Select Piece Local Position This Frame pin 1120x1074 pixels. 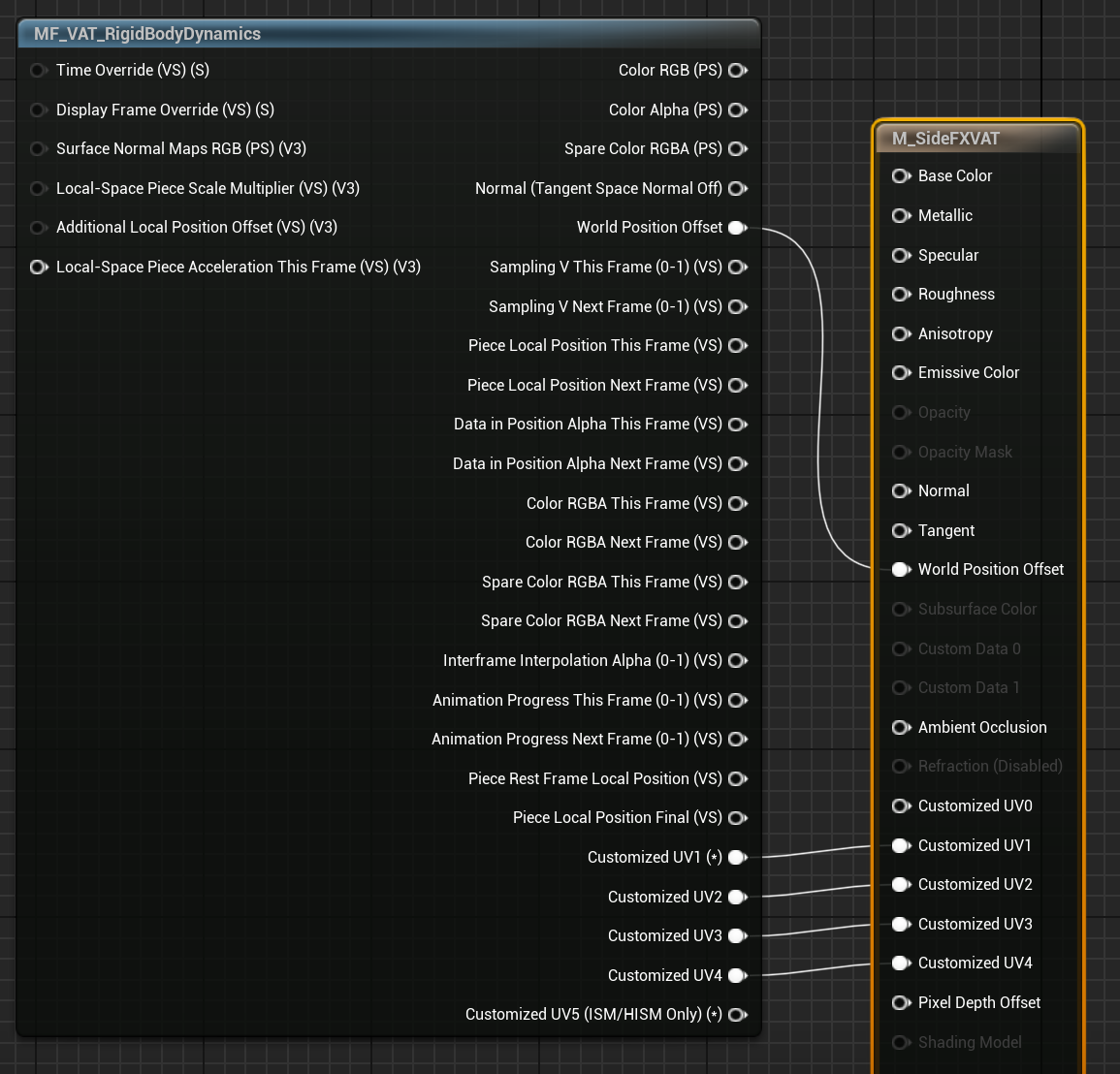(x=738, y=346)
